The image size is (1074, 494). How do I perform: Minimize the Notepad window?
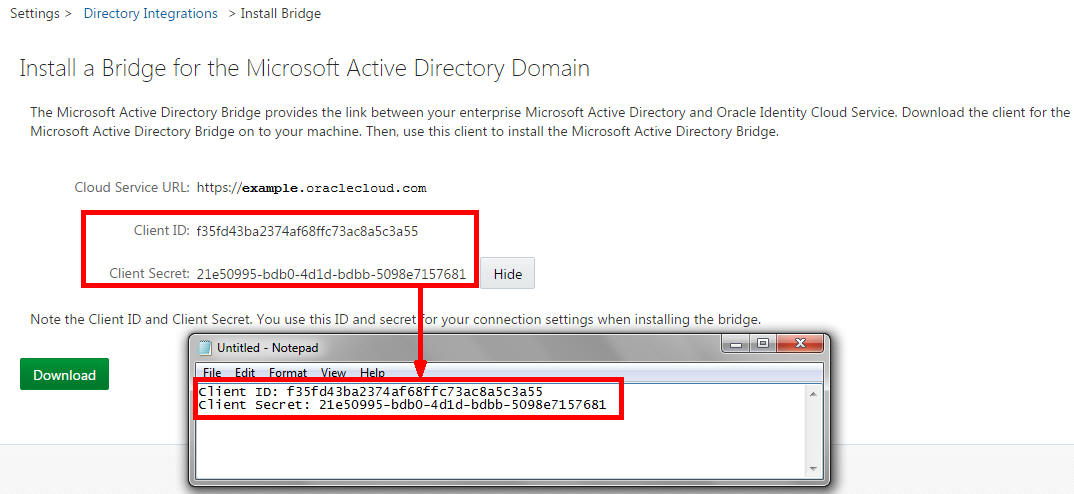pos(736,345)
